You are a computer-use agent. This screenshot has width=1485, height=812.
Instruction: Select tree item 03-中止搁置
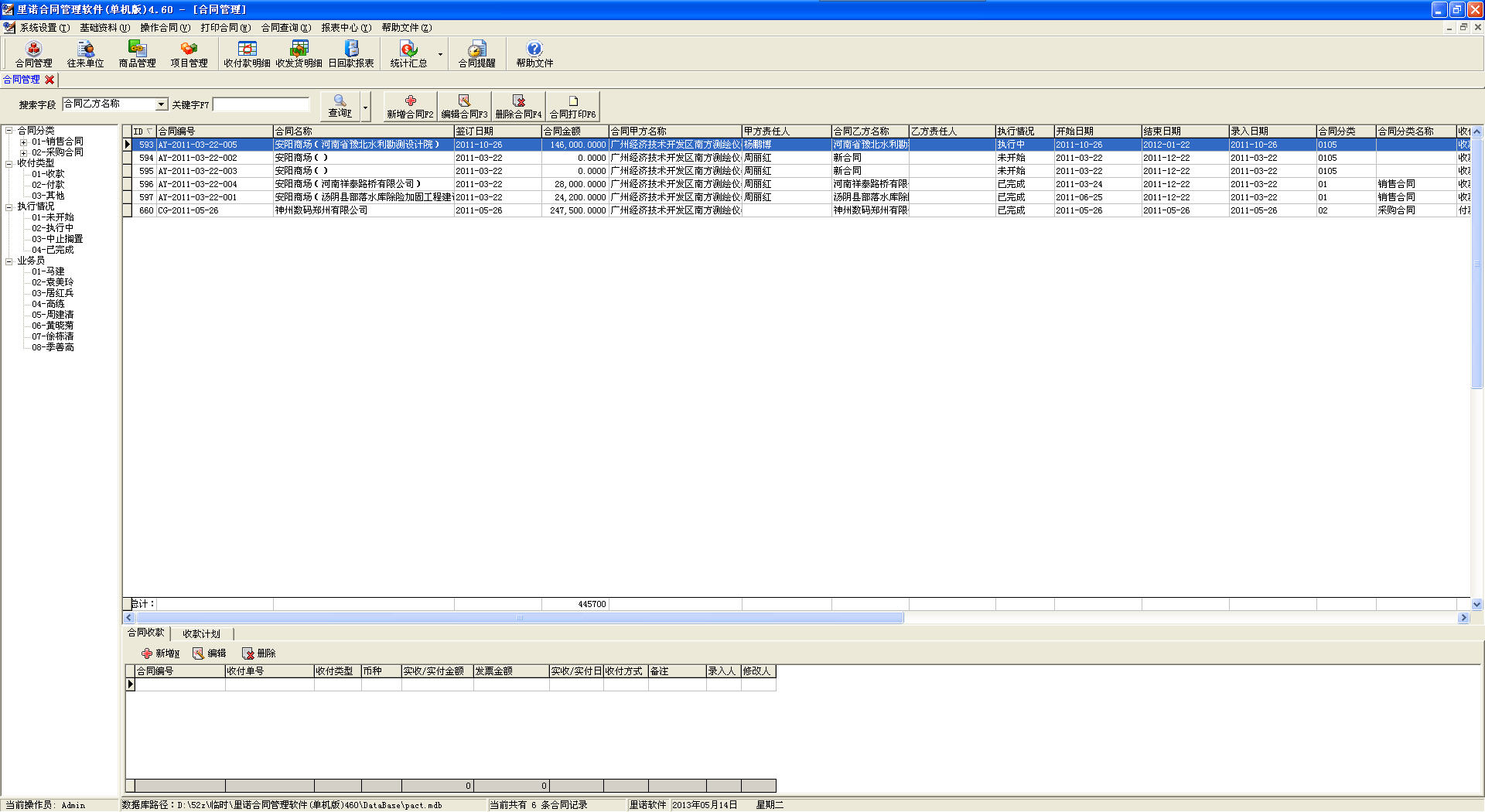point(57,239)
